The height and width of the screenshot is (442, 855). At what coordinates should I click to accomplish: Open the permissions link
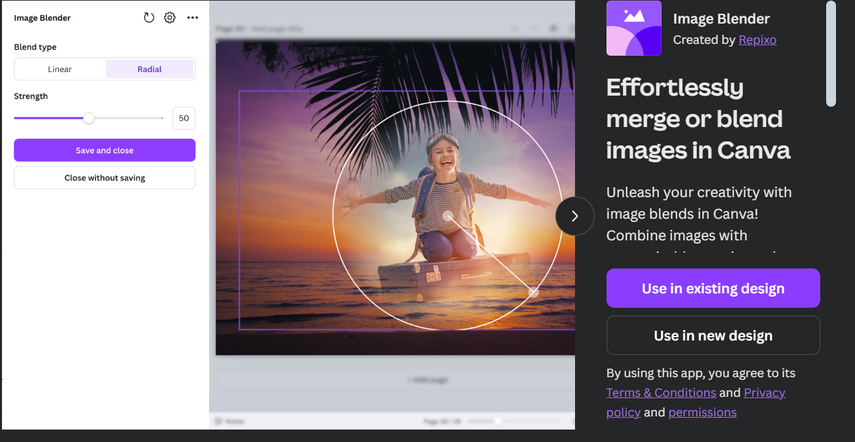[702, 413]
